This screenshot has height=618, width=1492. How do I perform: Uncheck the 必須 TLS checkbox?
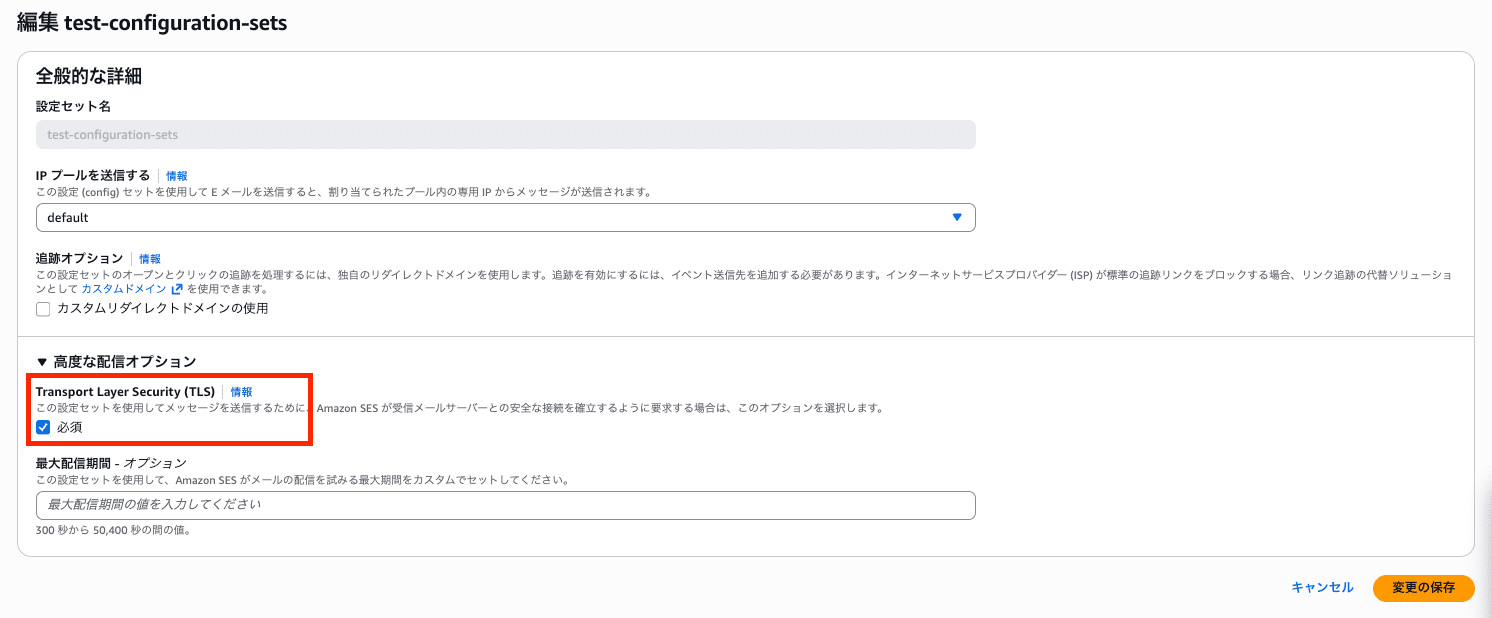point(43,427)
